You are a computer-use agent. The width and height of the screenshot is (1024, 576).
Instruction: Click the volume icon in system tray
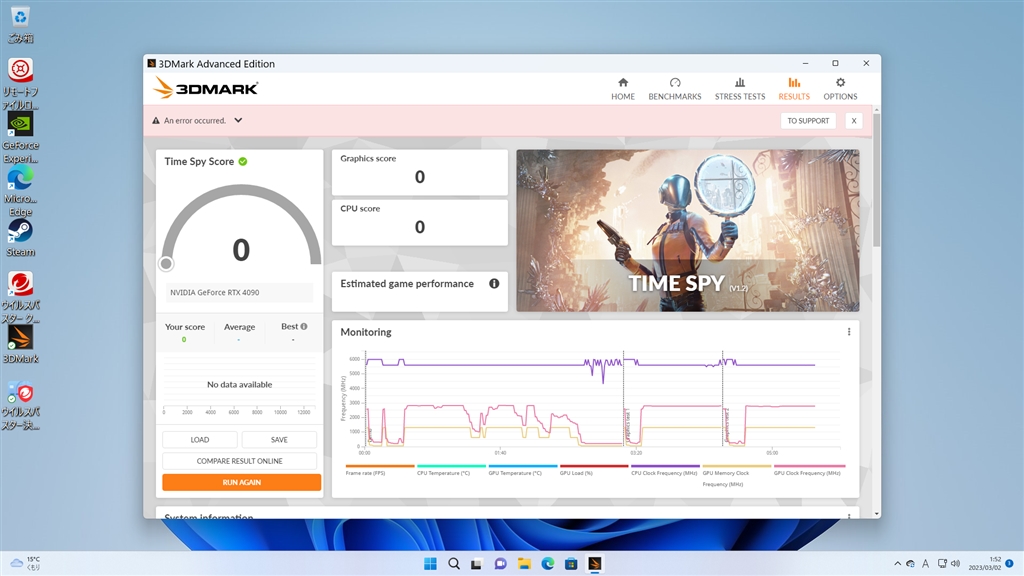tap(956, 564)
